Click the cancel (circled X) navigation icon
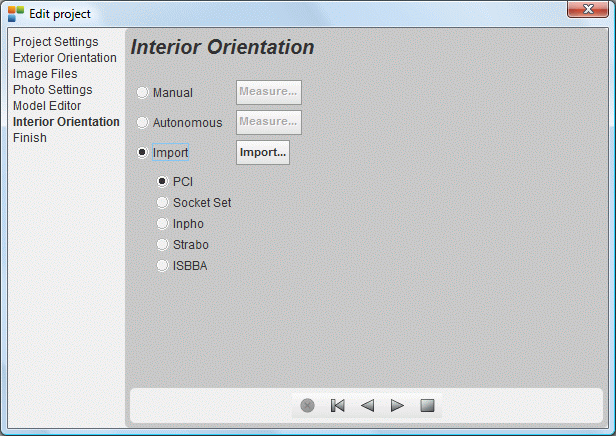Viewport: 616px width, 436px height. (x=307, y=405)
